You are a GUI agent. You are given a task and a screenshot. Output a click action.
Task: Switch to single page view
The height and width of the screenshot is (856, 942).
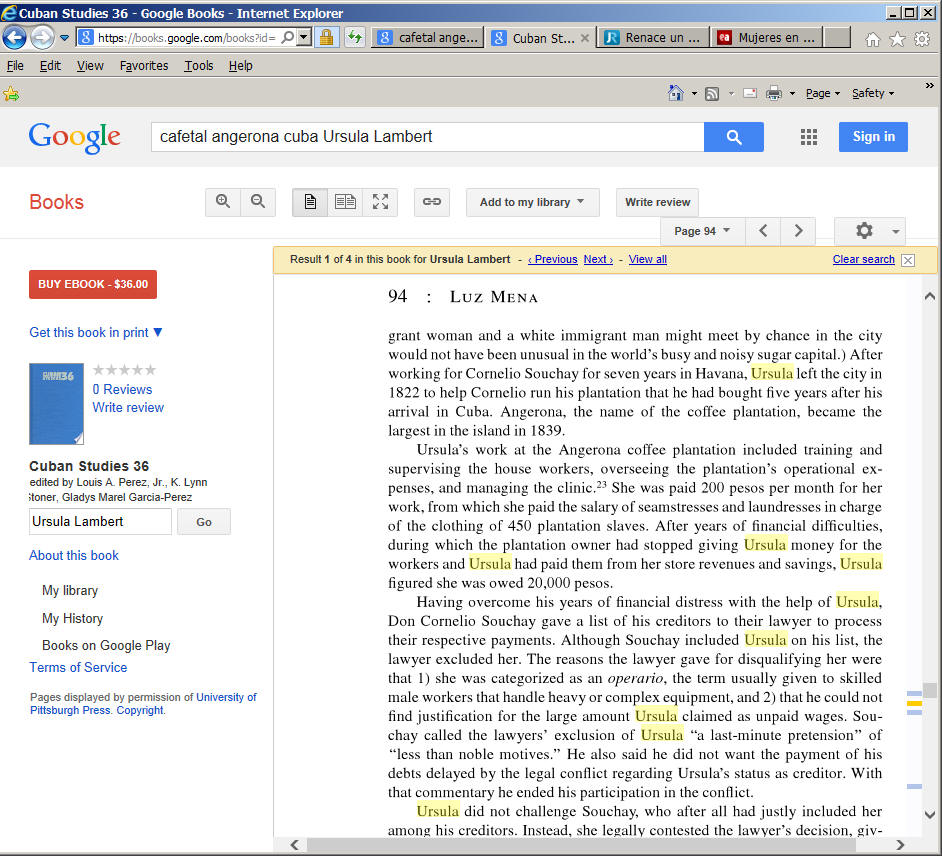tap(310, 202)
